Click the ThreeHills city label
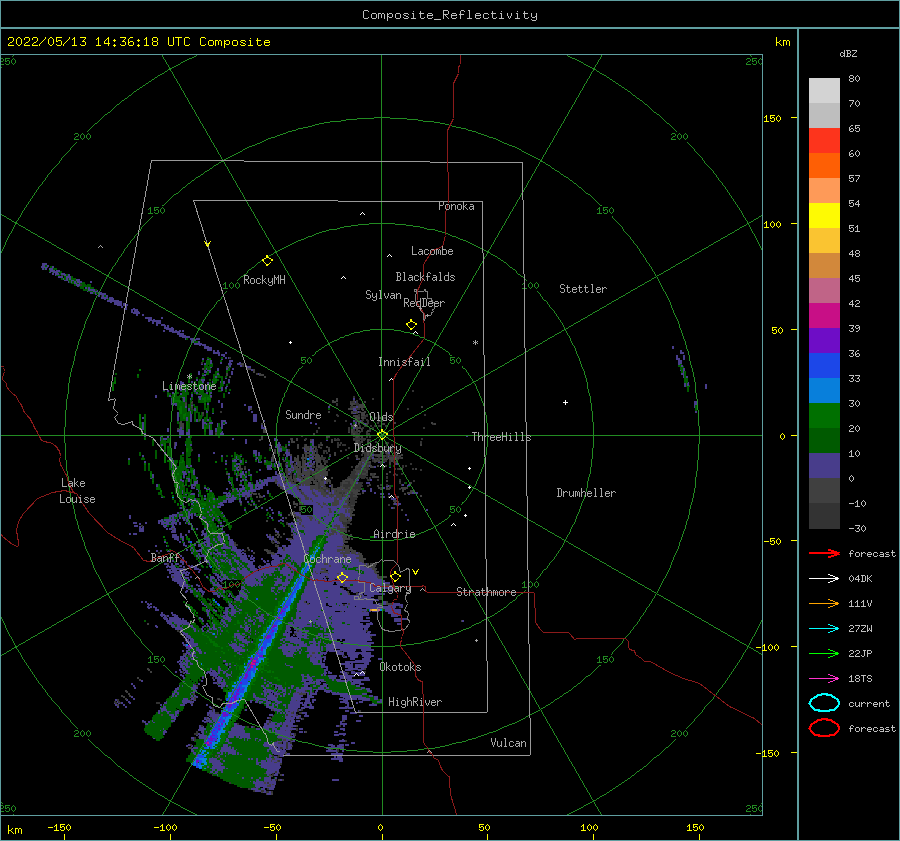The height and width of the screenshot is (841, 900). click(x=501, y=437)
